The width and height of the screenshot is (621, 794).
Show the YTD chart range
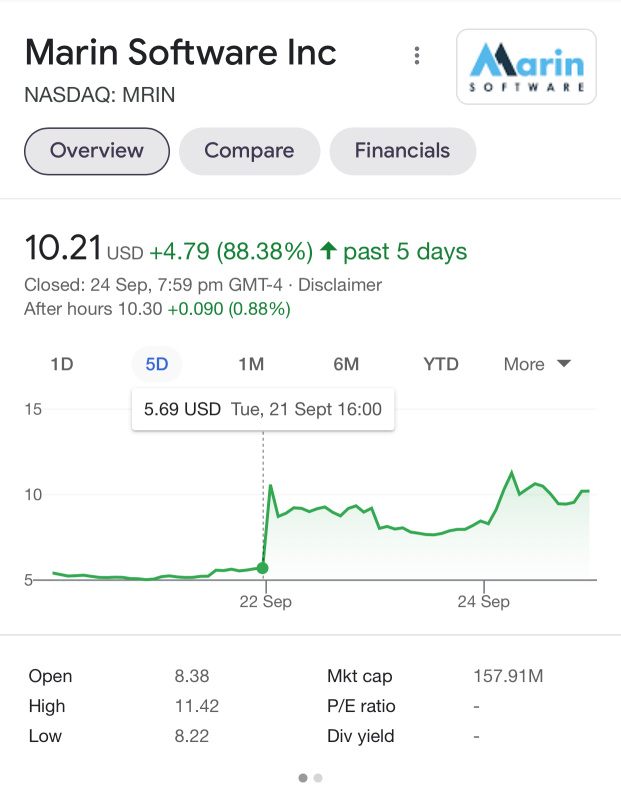click(x=441, y=364)
